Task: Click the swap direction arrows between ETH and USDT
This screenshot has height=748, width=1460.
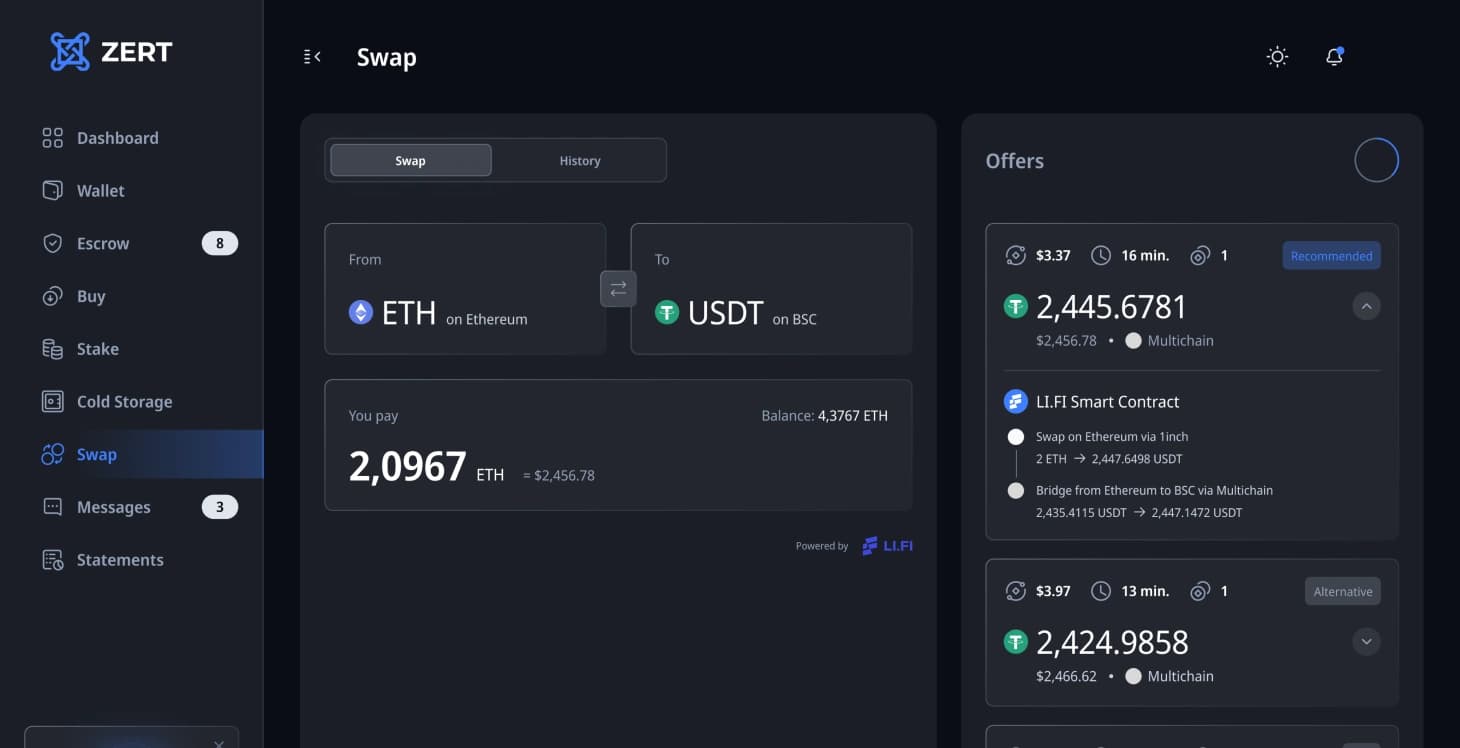Action: pos(618,288)
